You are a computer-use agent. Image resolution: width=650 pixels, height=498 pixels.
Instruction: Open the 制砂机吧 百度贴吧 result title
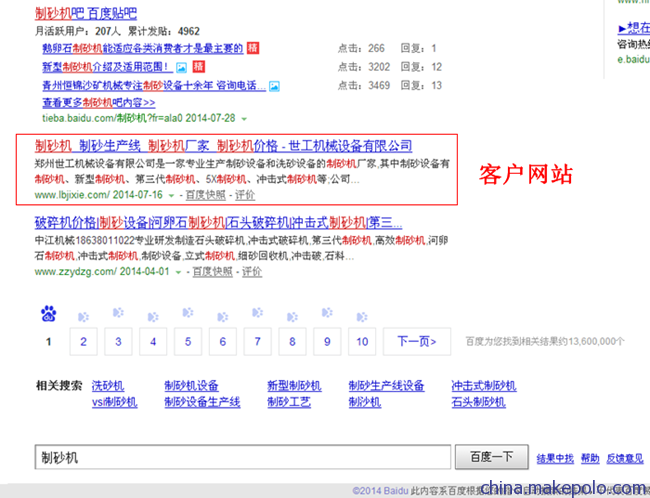[86, 14]
